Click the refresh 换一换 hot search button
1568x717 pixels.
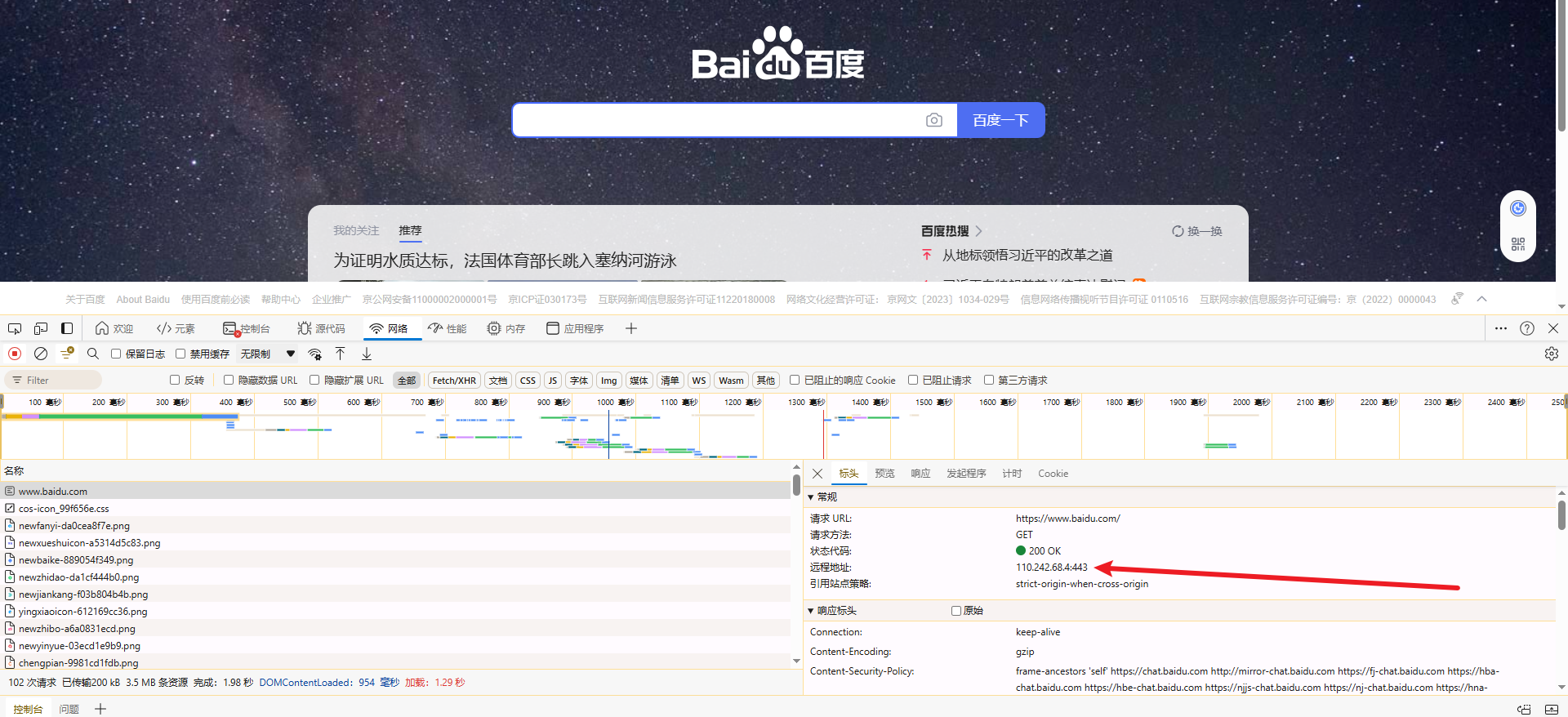point(1197,231)
